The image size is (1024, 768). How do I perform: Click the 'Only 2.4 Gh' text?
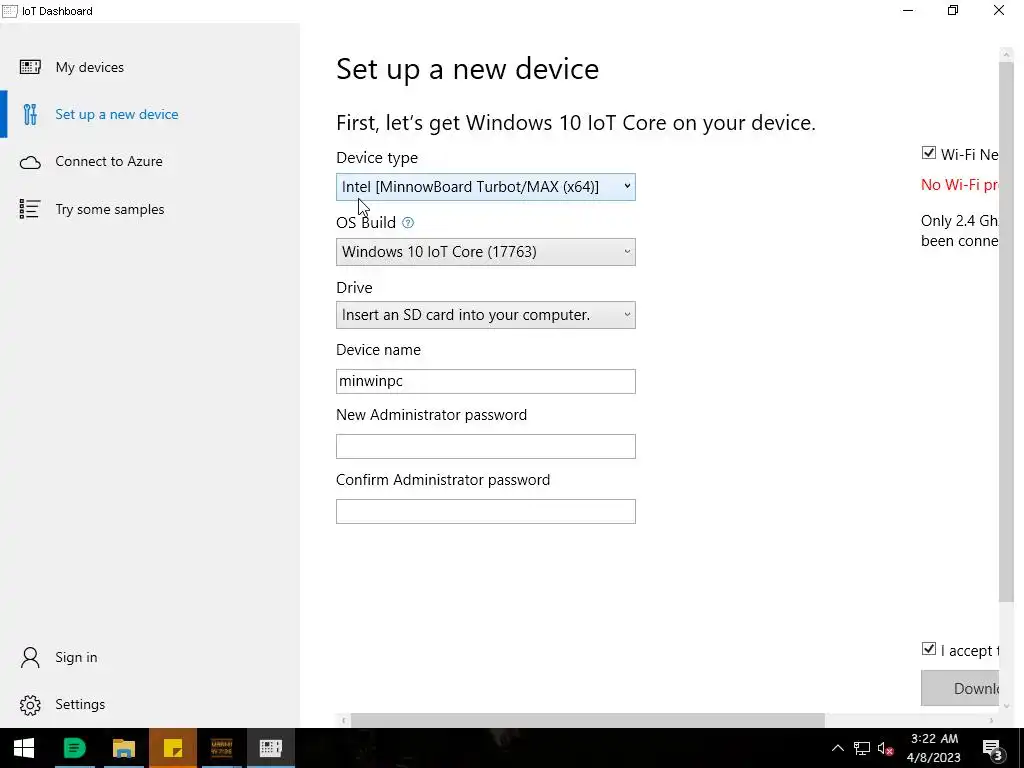click(959, 221)
